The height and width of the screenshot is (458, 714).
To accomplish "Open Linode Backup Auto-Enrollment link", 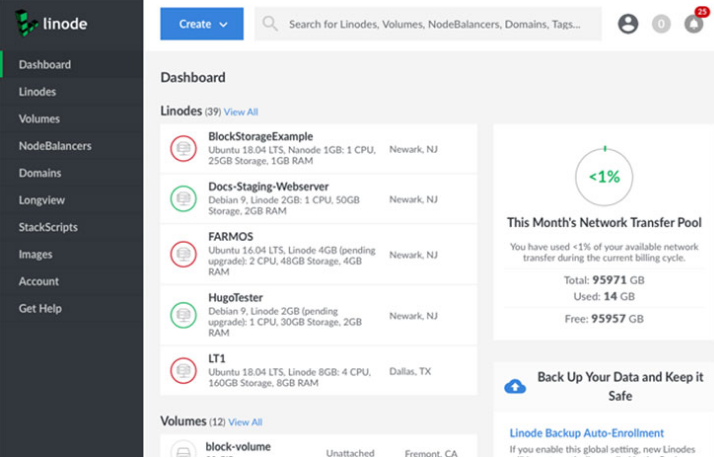I will pos(586,433).
